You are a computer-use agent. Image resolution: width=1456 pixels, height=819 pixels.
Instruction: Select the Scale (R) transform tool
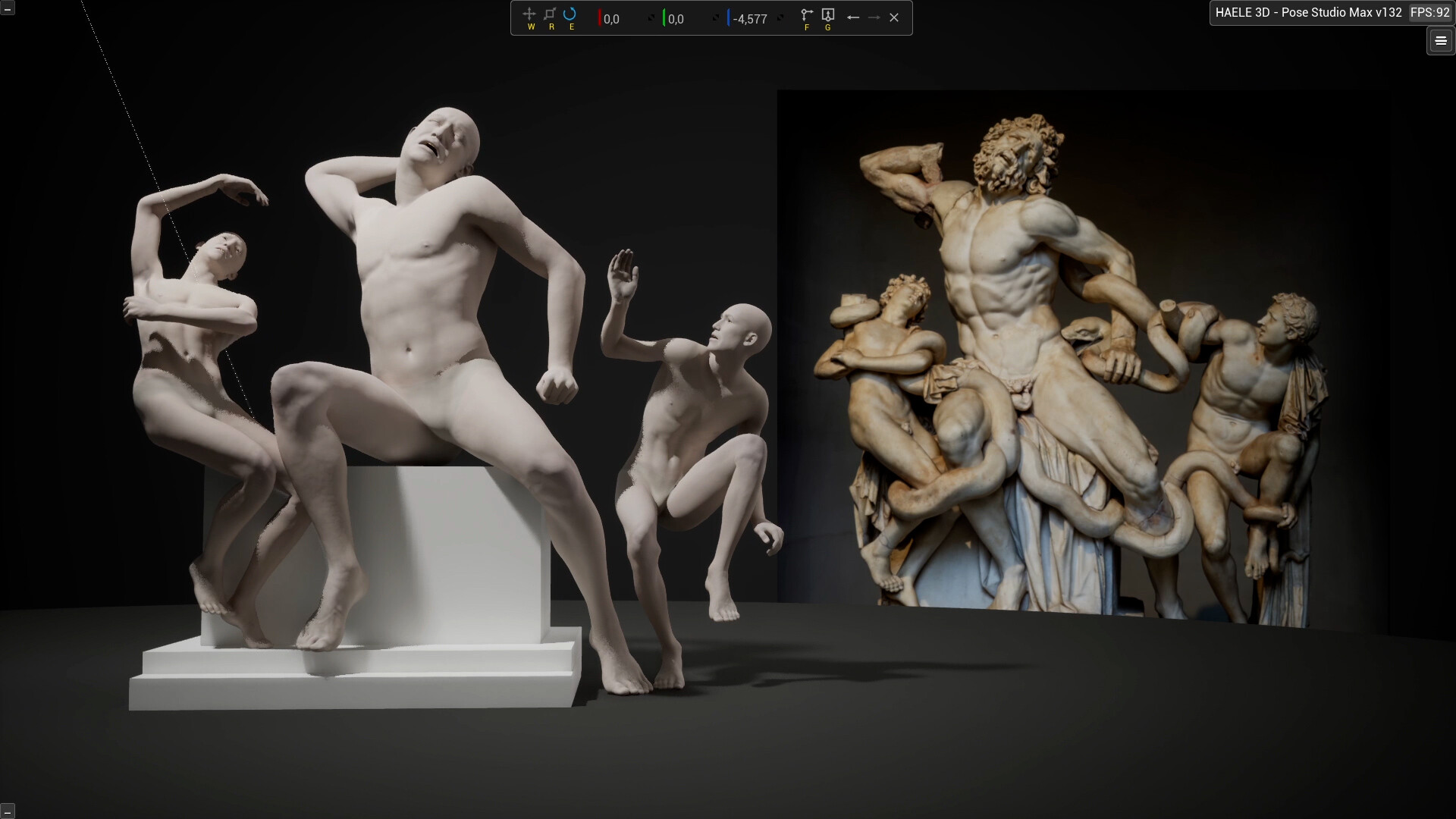pyautogui.click(x=550, y=14)
